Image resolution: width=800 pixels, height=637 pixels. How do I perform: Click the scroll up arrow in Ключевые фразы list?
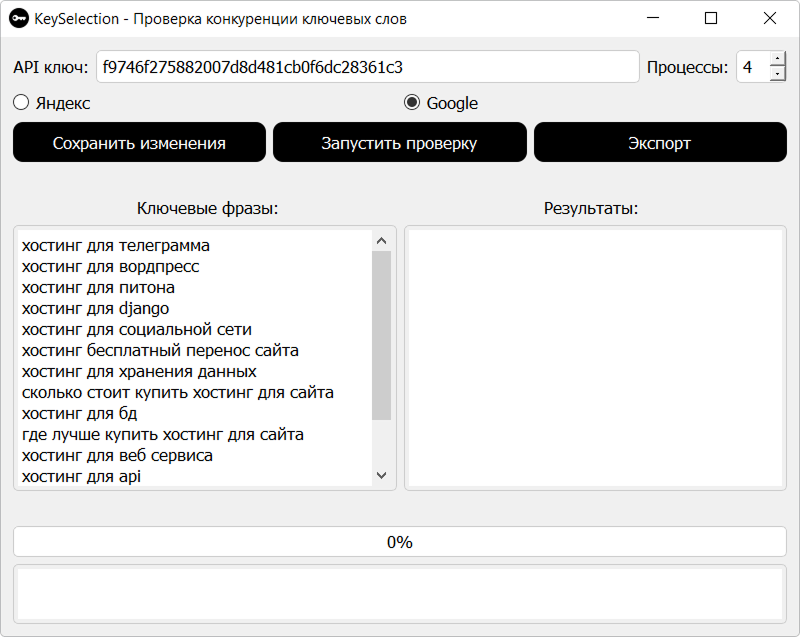click(x=381, y=241)
